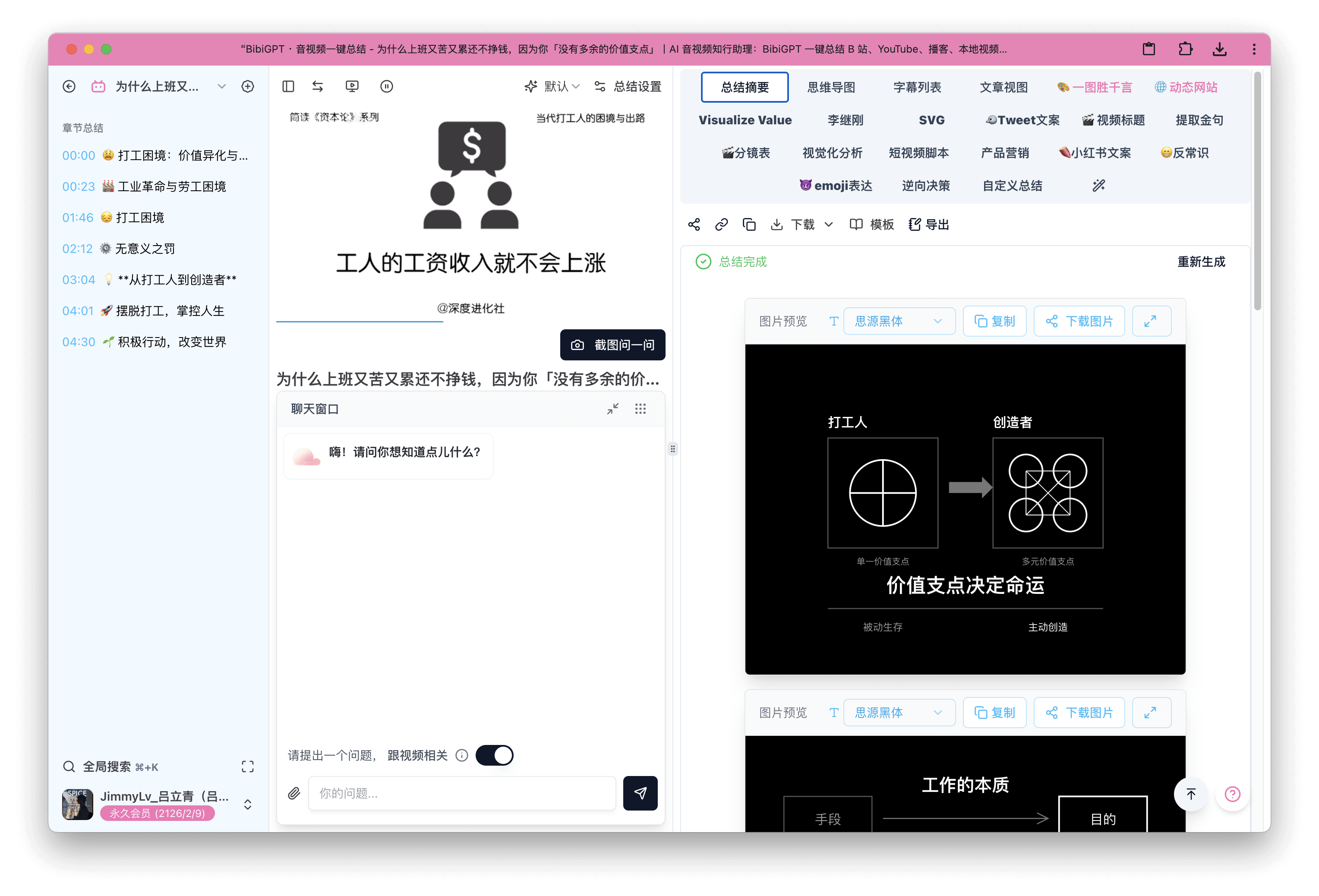Copy link with chain icon

721,225
